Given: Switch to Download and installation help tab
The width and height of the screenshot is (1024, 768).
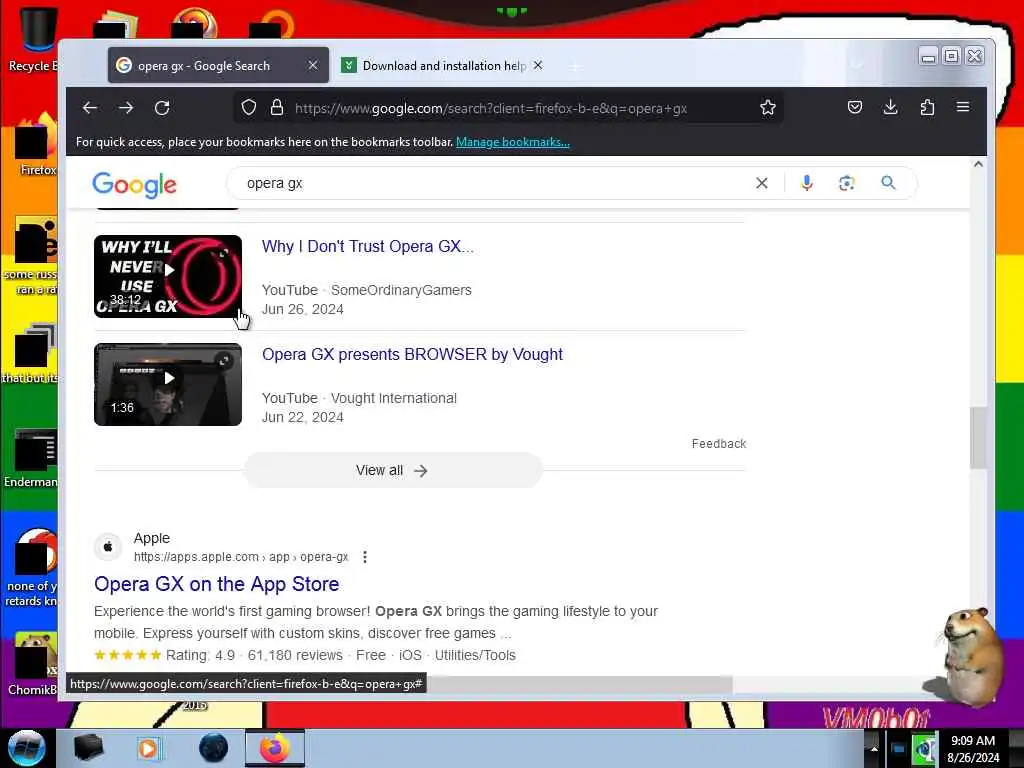Looking at the screenshot, I should point(442,65).
